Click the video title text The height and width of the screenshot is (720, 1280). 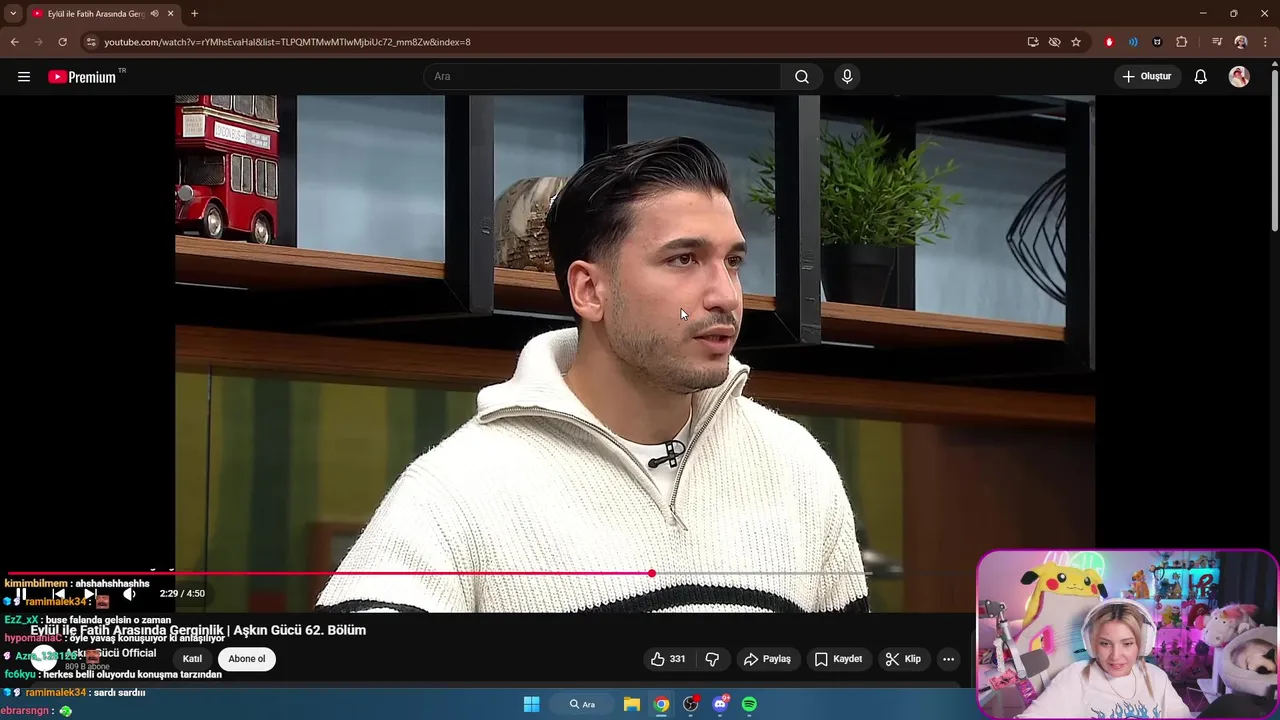[198, 630]
